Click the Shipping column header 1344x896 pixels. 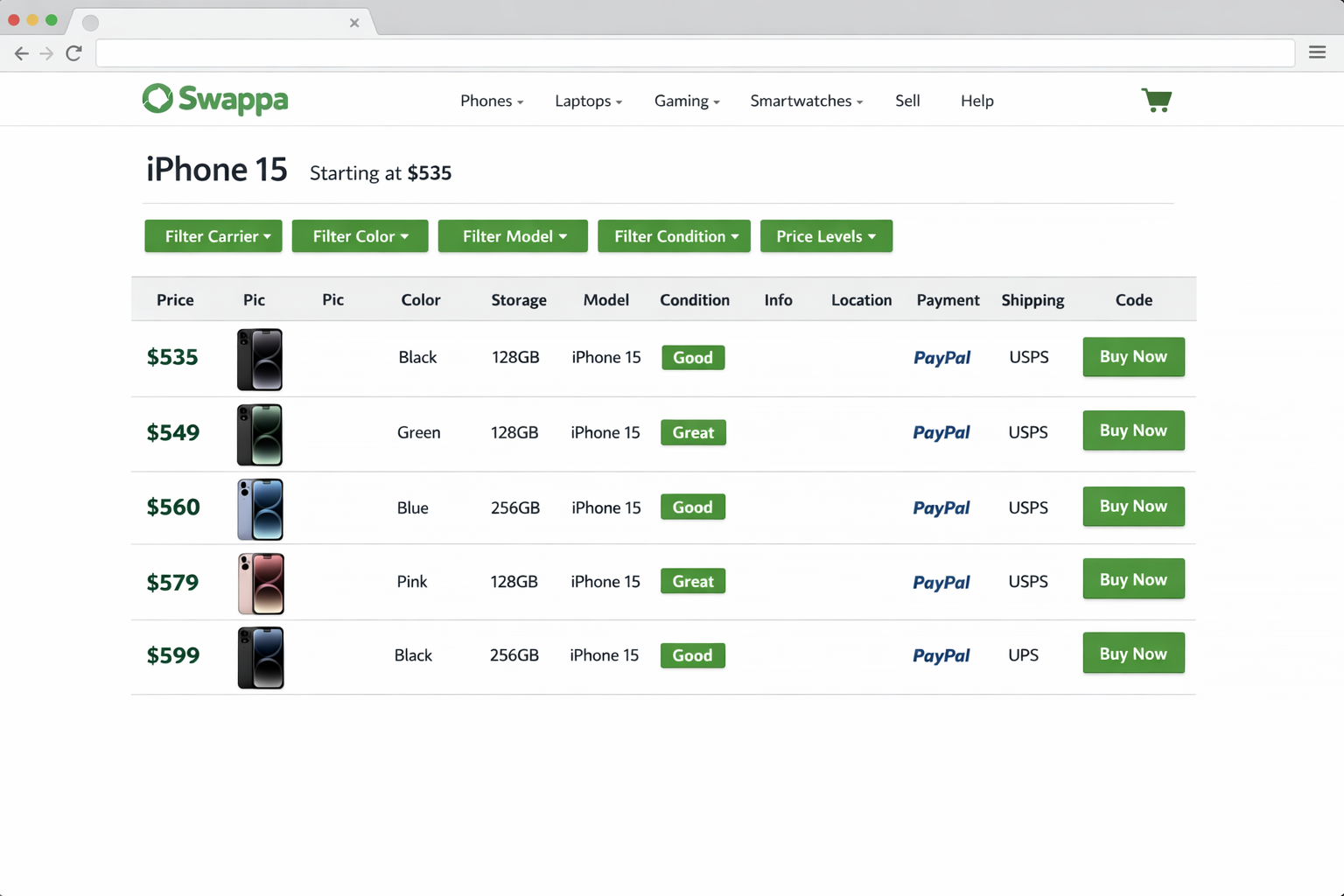pyautogui.click(x=1032, y=300)
